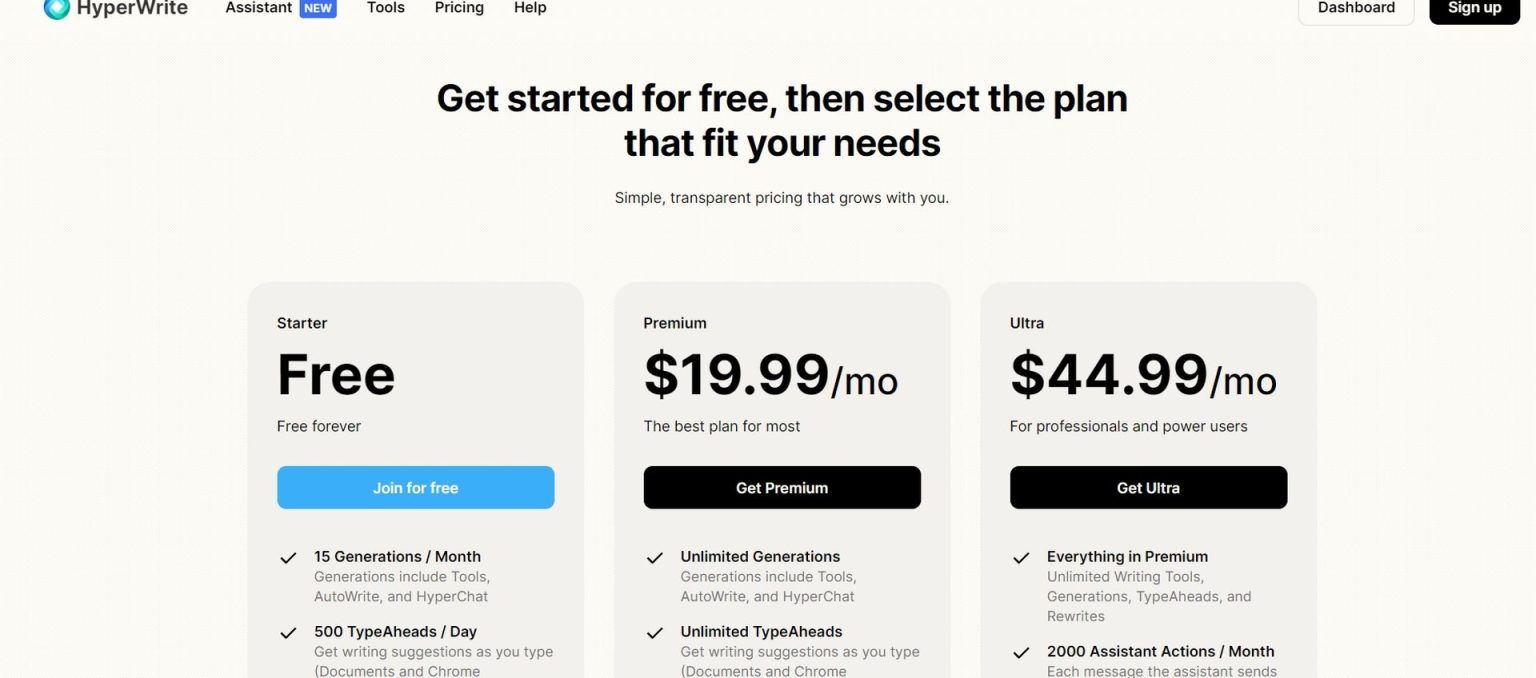The height and width of the screenshot is (678, 1536).
Task: Open the Assistant menu item
Action: click(258, 8)
